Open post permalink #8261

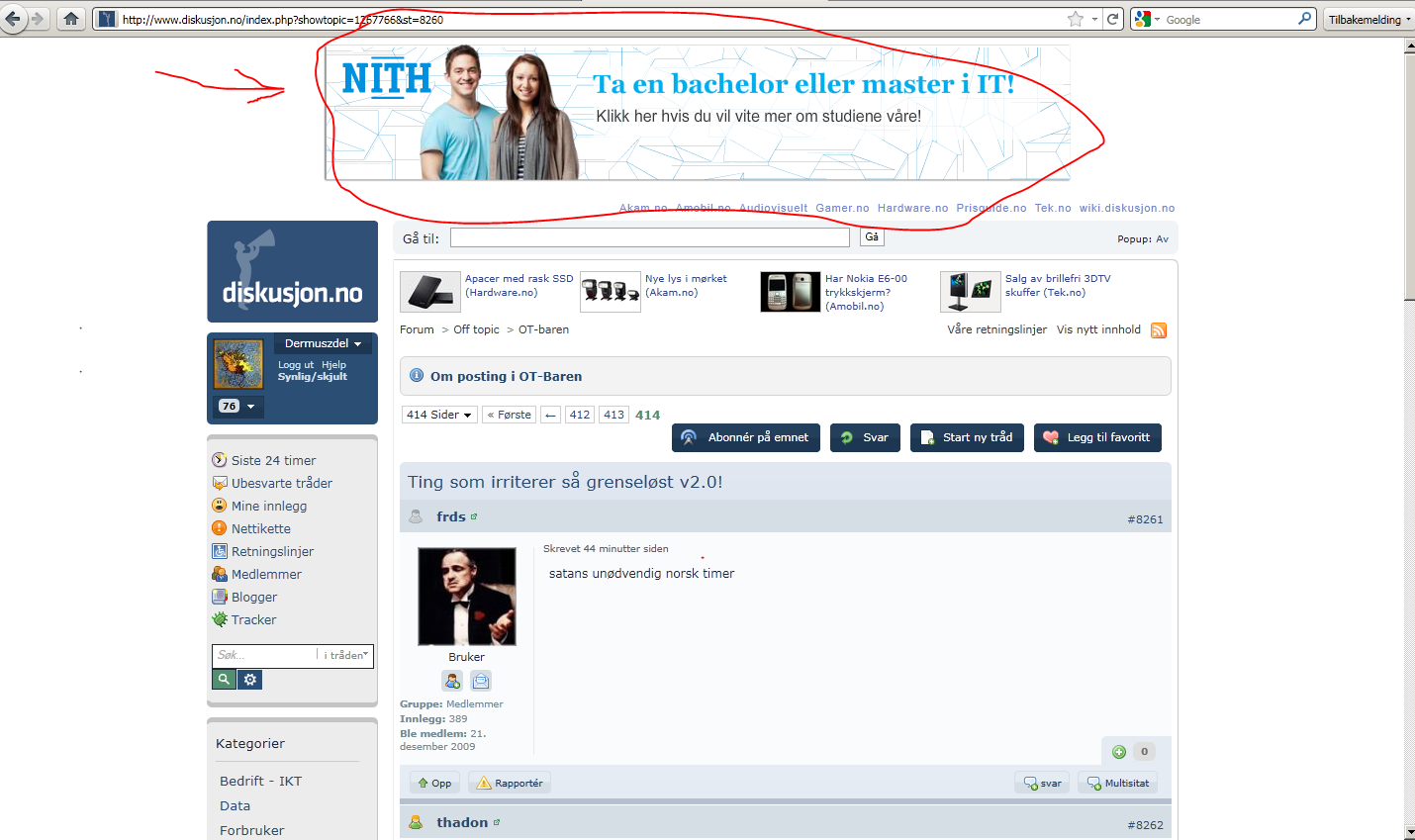(1145, 519)
